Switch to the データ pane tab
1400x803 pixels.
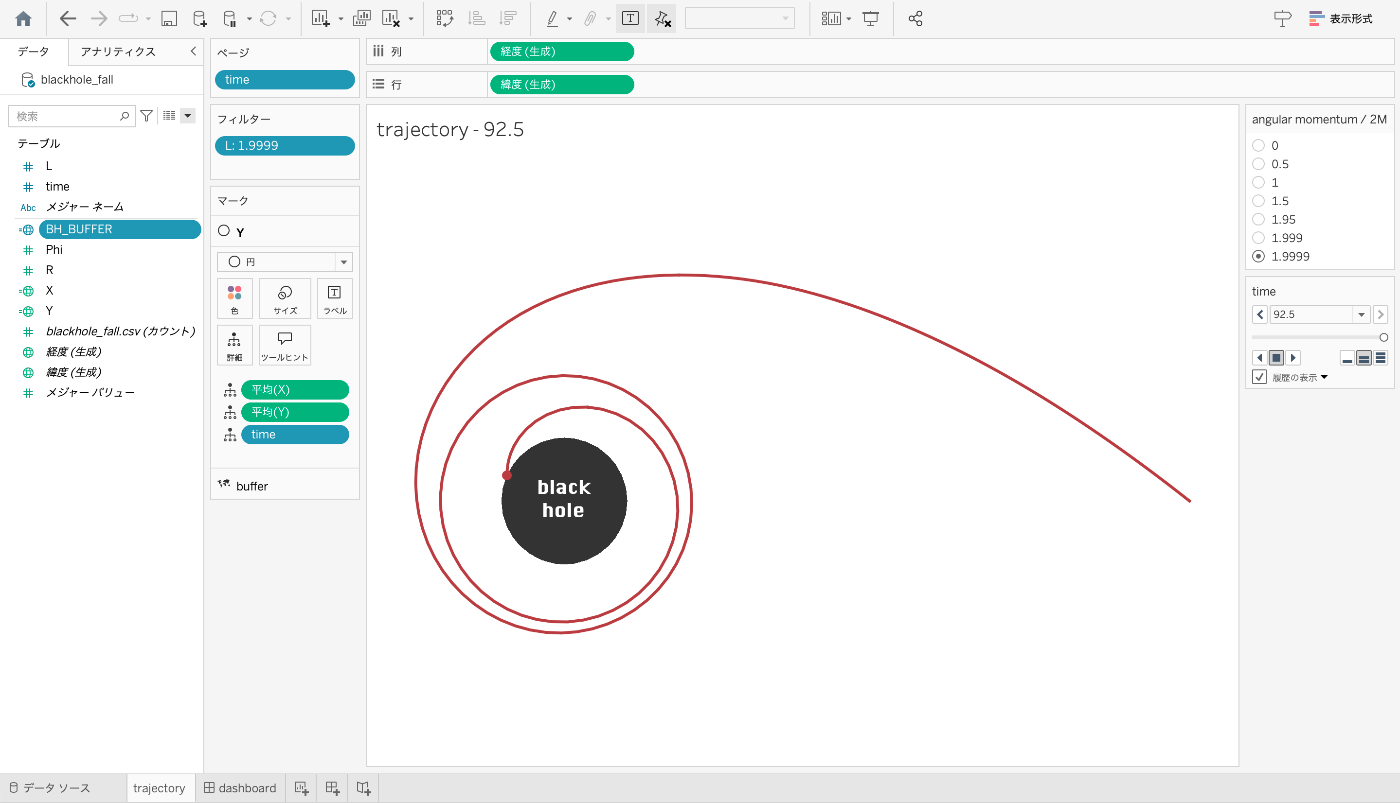[x=33, y=51]
